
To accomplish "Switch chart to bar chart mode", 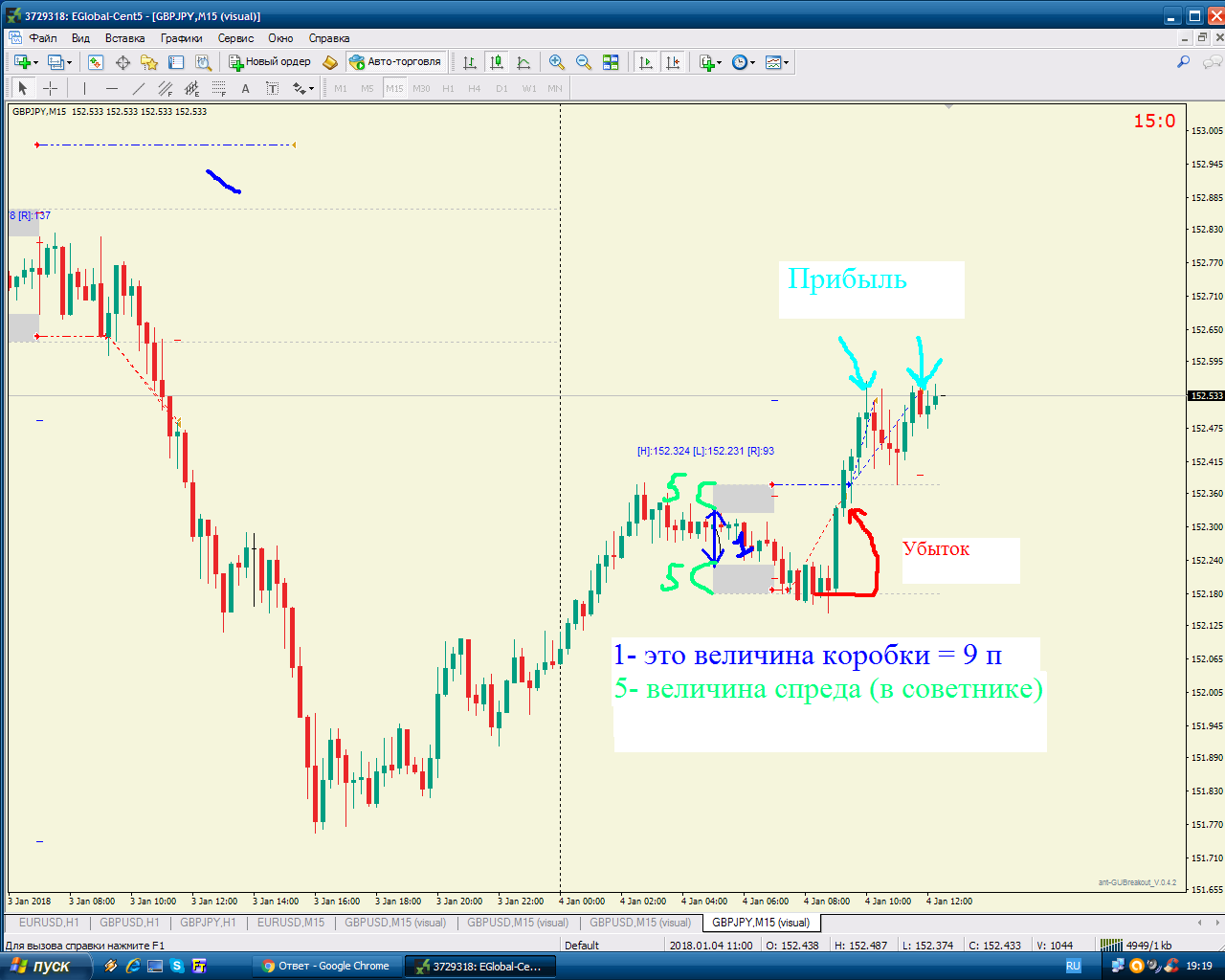I will (x=469, y=62).
